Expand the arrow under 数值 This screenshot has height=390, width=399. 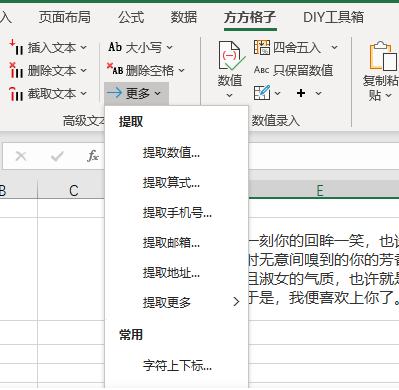(229, 95)
